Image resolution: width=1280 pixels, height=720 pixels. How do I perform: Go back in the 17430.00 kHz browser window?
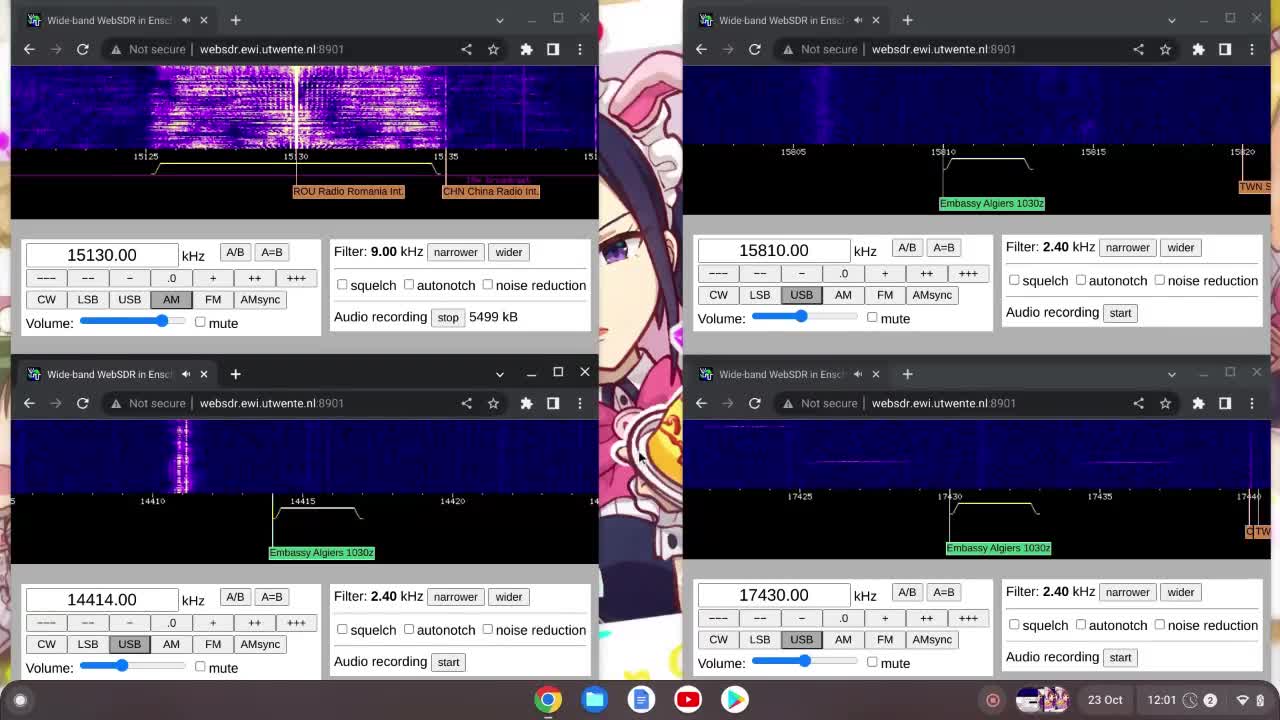pos(701,403)
